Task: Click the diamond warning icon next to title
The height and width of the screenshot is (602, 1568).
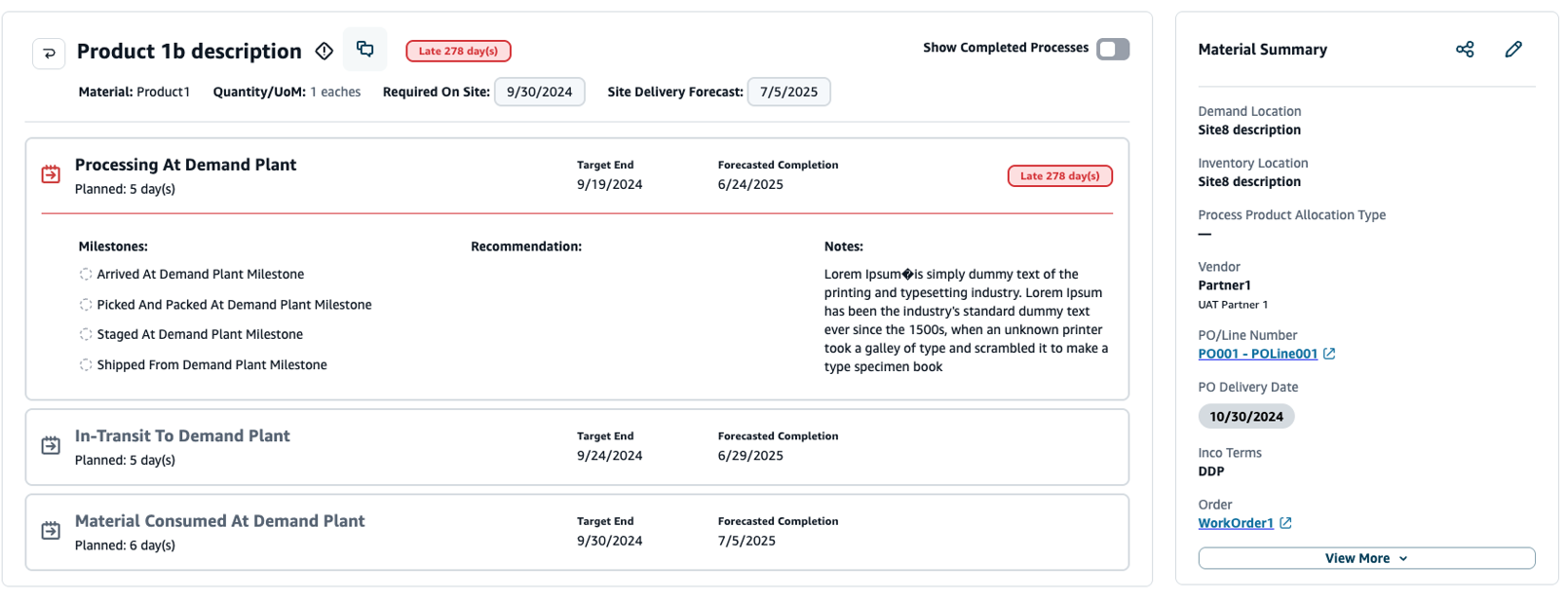Action: tap(325, 51)
